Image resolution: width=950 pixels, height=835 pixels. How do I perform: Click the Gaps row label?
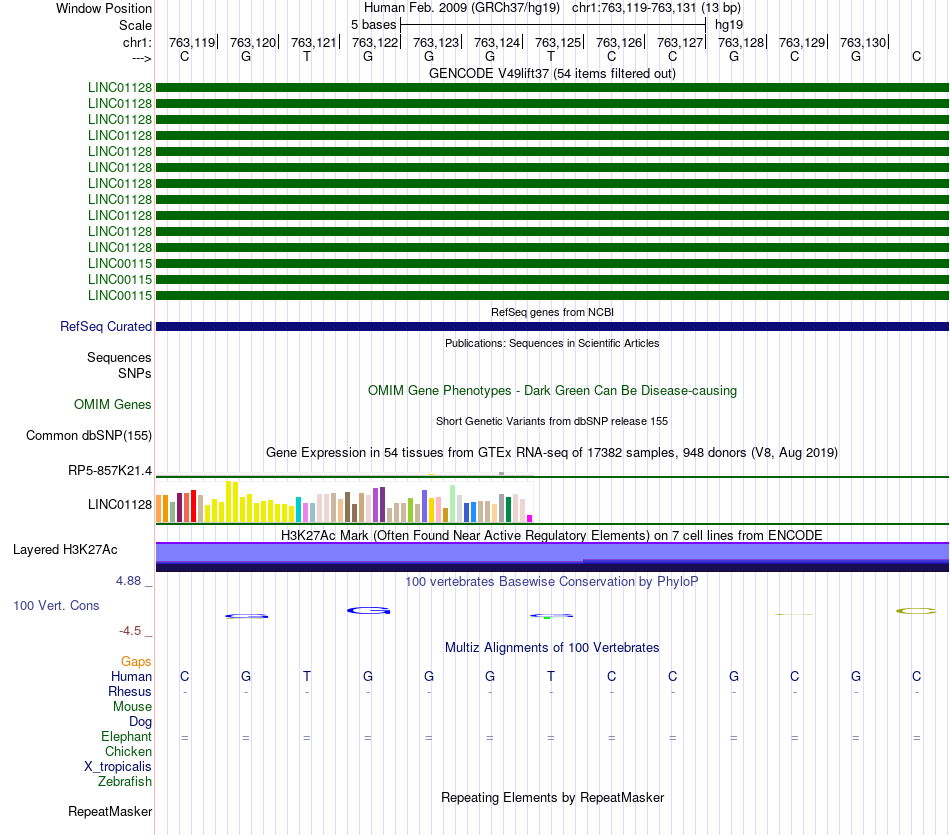tap(136, 662)
